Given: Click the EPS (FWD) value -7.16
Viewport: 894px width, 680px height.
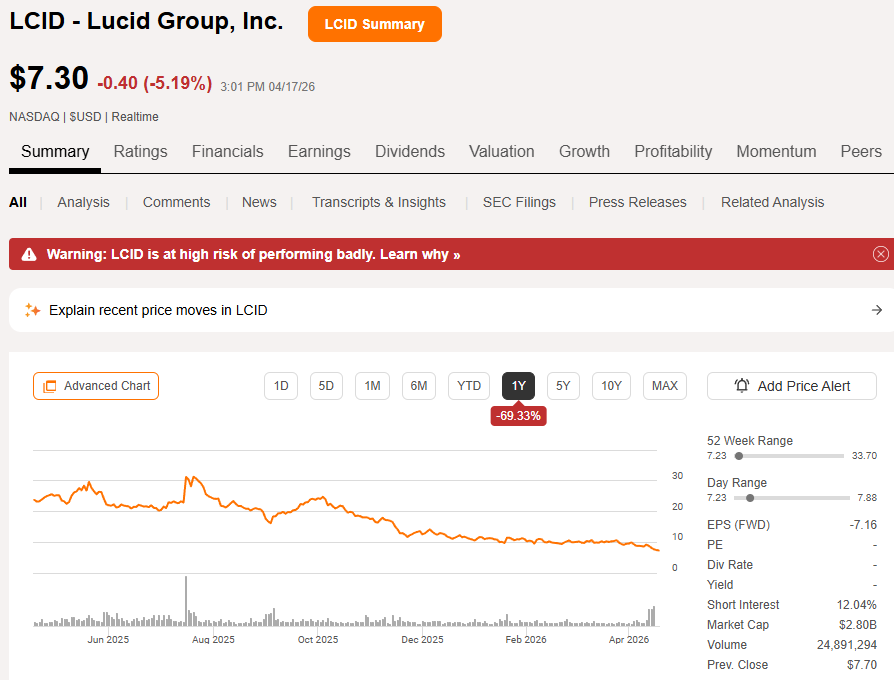Looking at the screenshot, I should 863,525.
